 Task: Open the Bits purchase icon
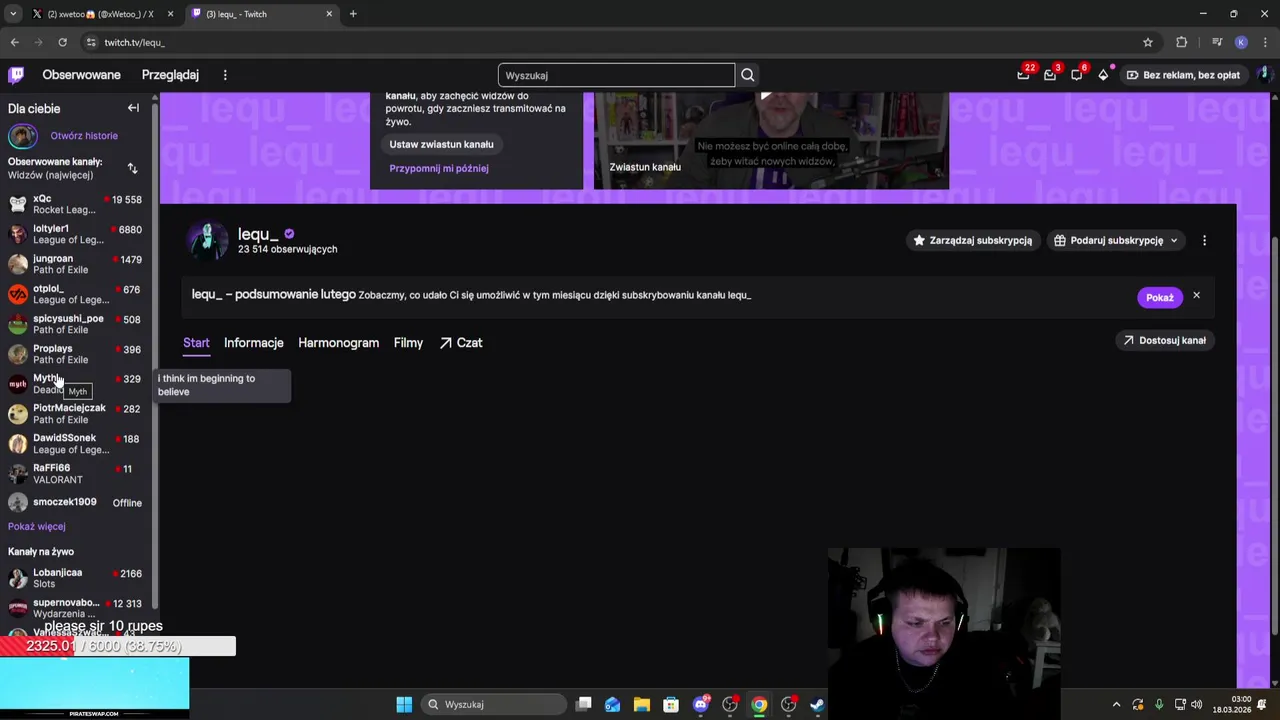(x=1103, y=75)
